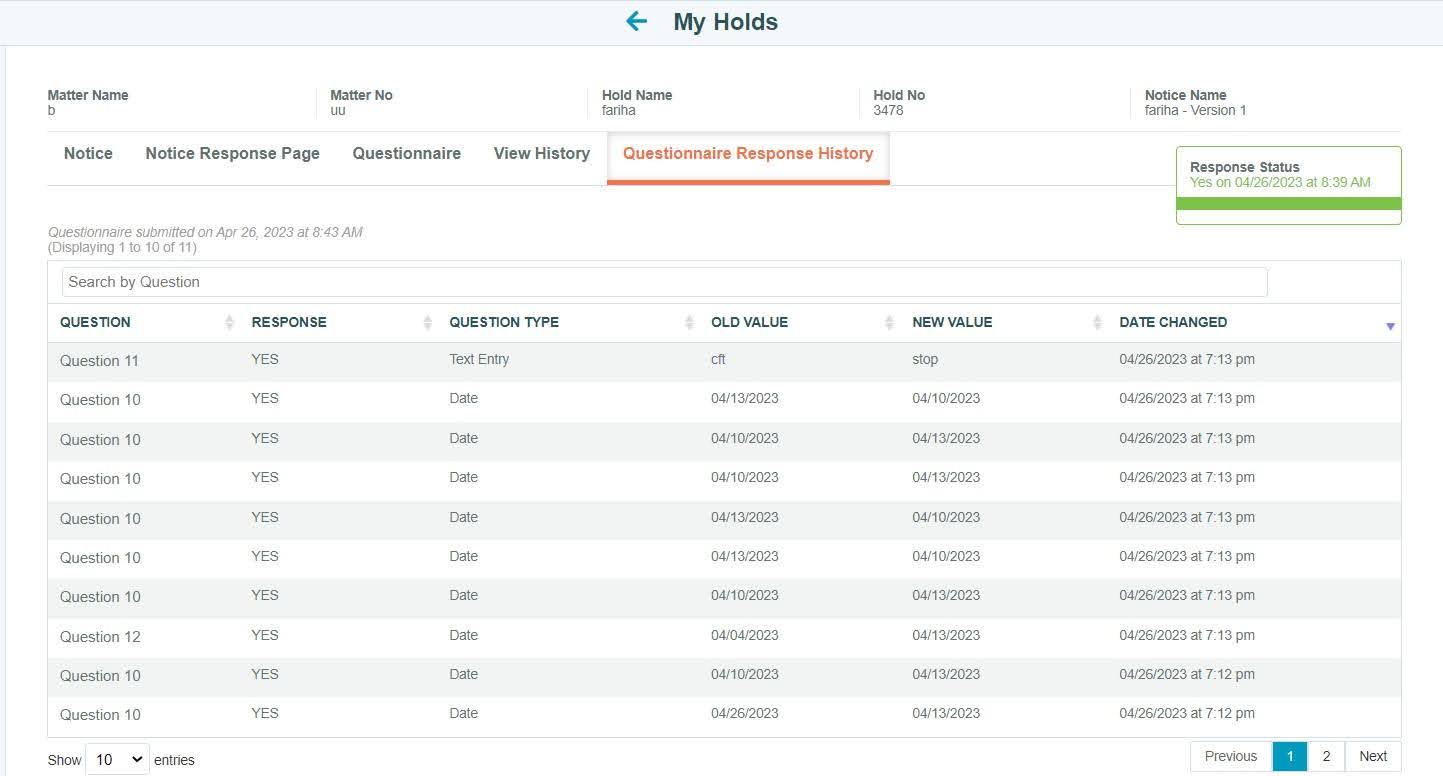Click old value cft

click(718, 359)
